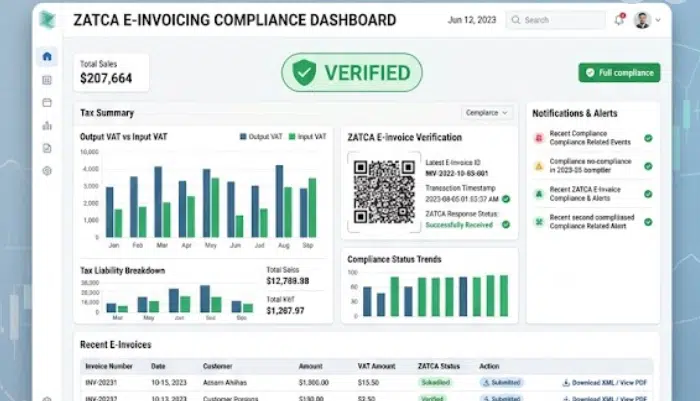700x401 pixels.
Task: Click the Tax Liability Breakdown heading
Action: click(122, 271)
